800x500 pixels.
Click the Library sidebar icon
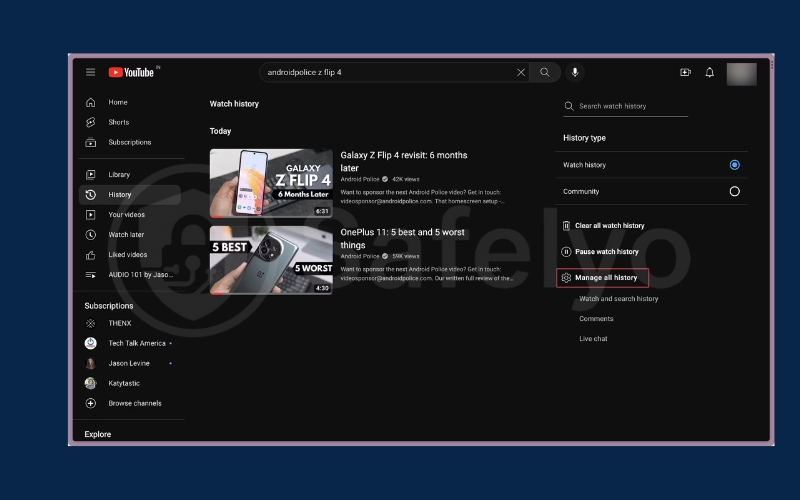pyautogui.click(x=90, y=174)
